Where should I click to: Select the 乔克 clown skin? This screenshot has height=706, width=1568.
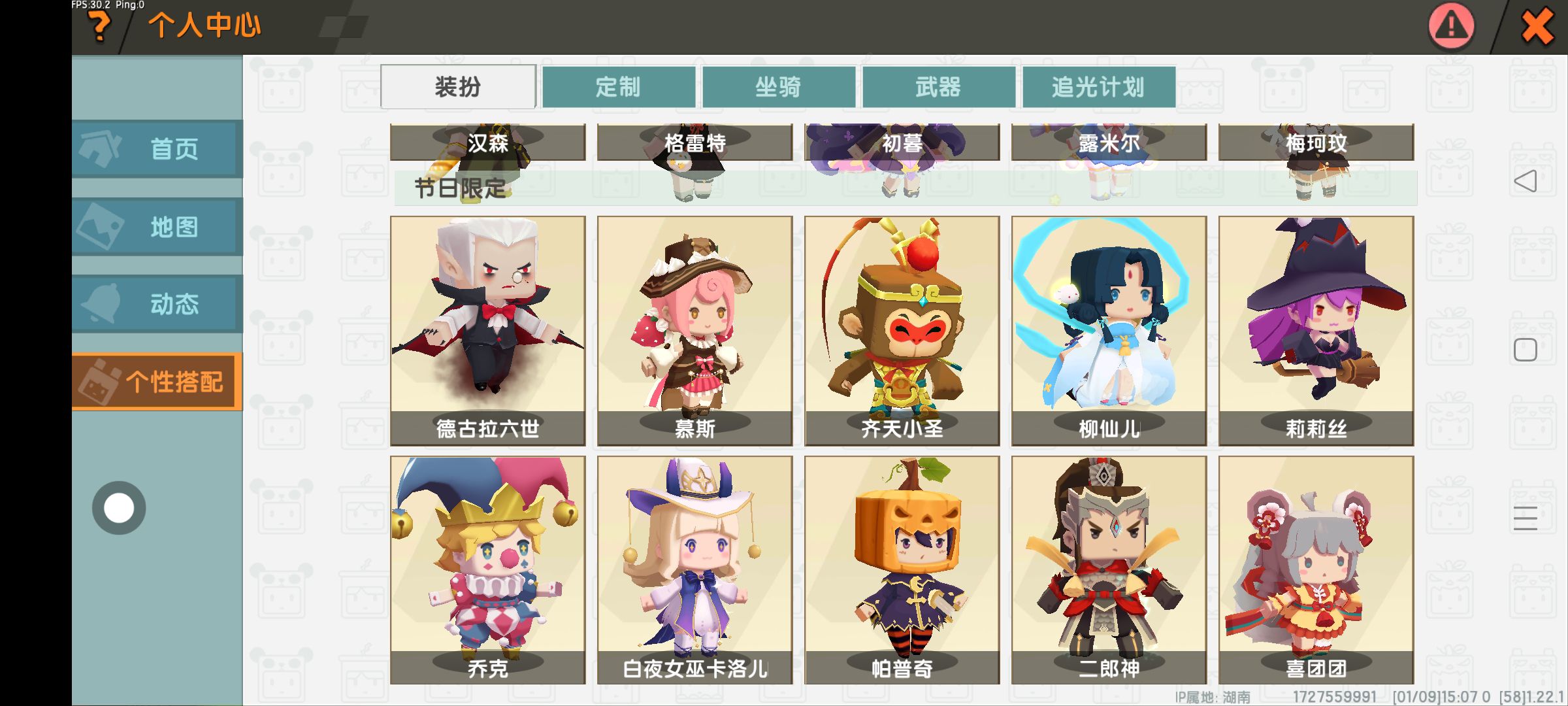(488, 570)
